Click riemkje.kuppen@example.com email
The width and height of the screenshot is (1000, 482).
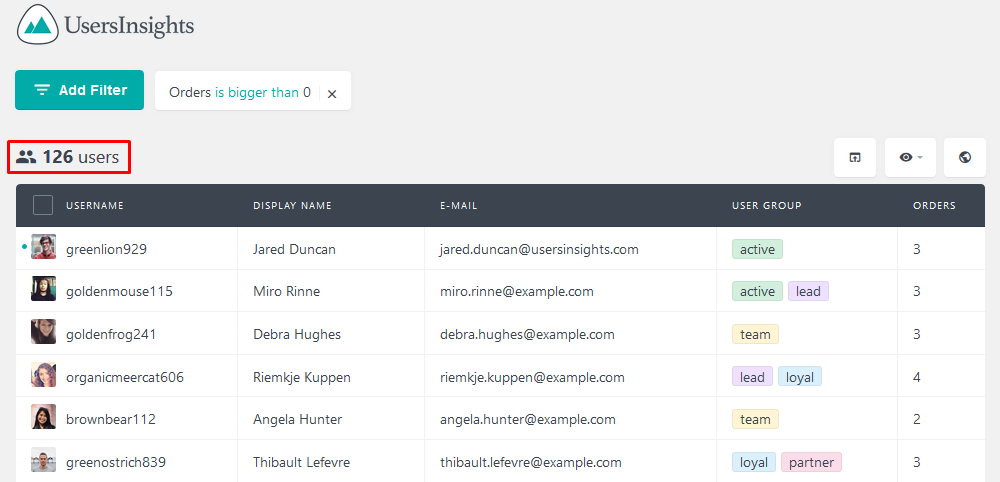point(532,377)
